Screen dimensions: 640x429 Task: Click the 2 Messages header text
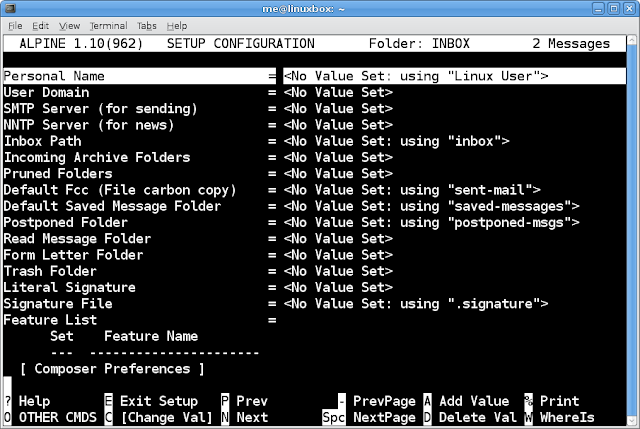pyautogui.click(x=571, y=44)
